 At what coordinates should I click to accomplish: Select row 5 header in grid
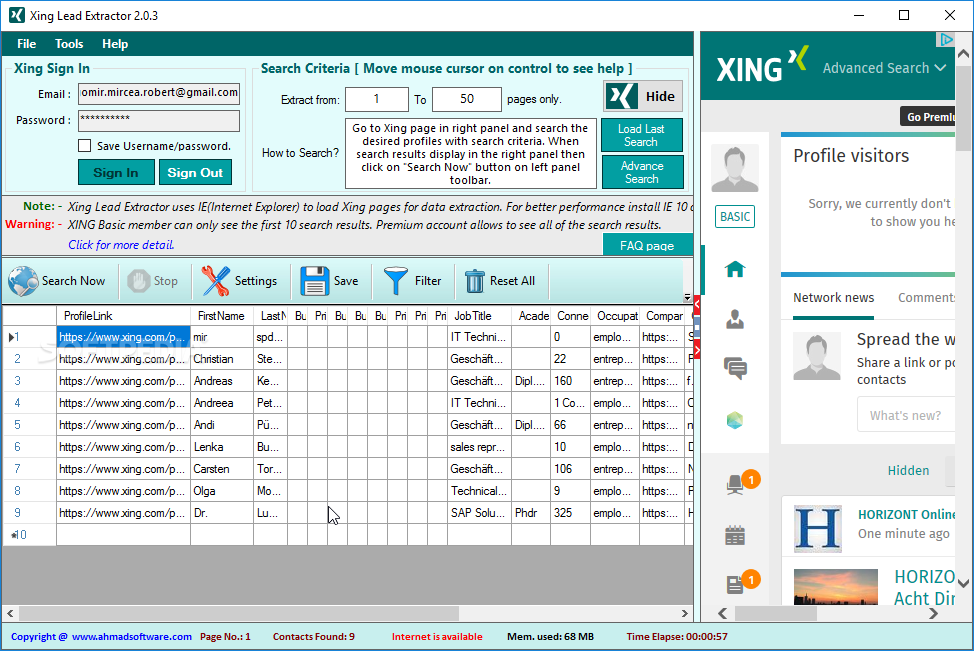(29, 425)
